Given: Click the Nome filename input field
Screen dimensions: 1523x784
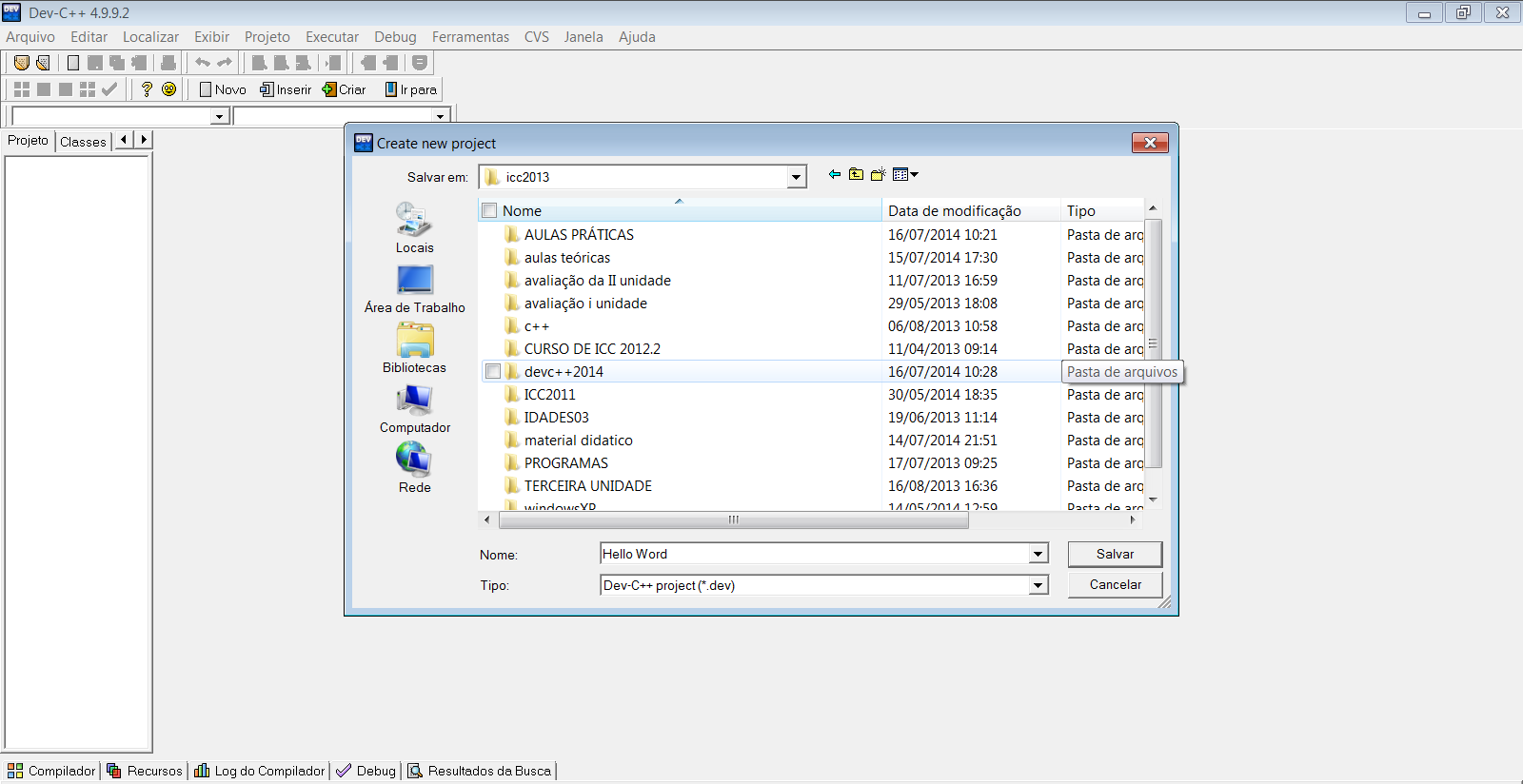Looking at the screenshot, I should [815, 554].
